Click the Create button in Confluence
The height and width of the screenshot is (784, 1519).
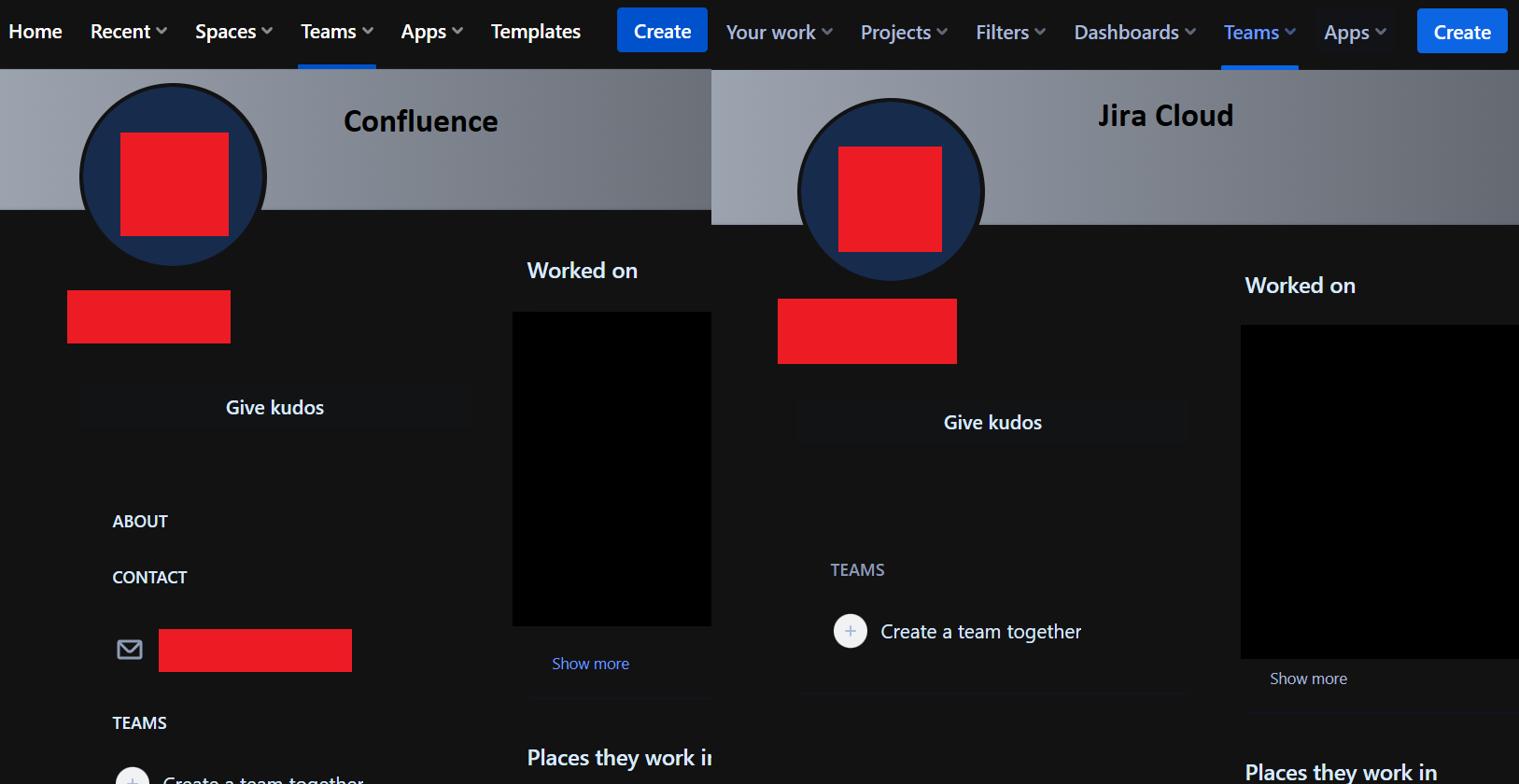coord(663,31)
